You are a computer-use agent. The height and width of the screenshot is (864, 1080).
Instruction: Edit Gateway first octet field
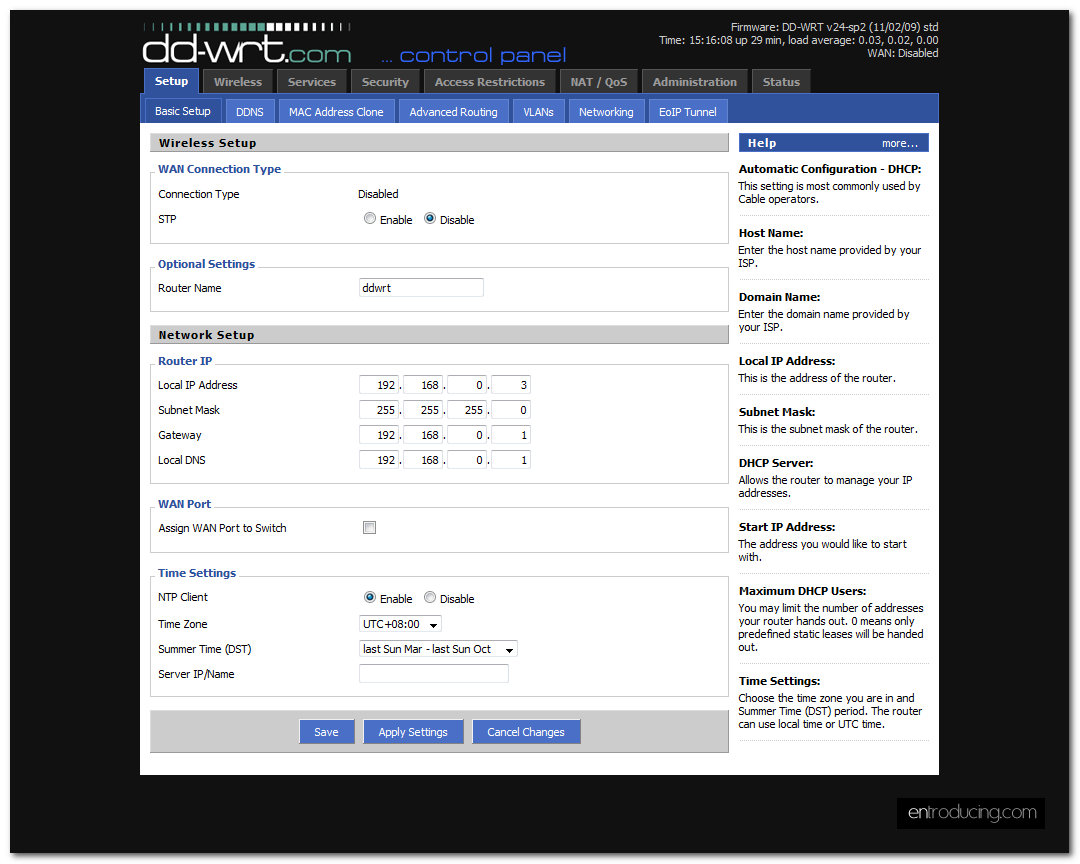379,435
